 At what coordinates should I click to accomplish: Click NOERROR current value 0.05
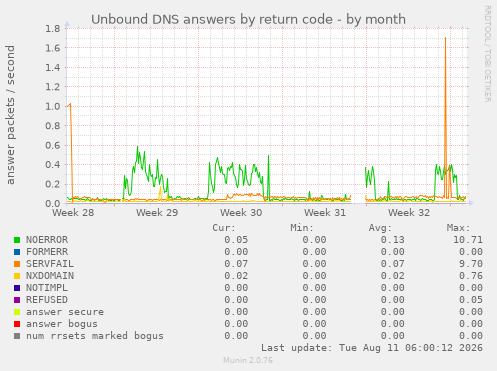point(236,240)
